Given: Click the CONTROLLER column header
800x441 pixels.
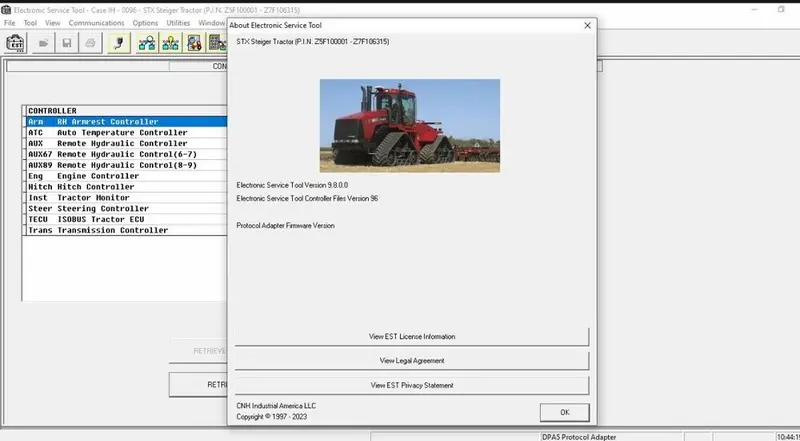Looking at the screenshot, I should (126, 111).
